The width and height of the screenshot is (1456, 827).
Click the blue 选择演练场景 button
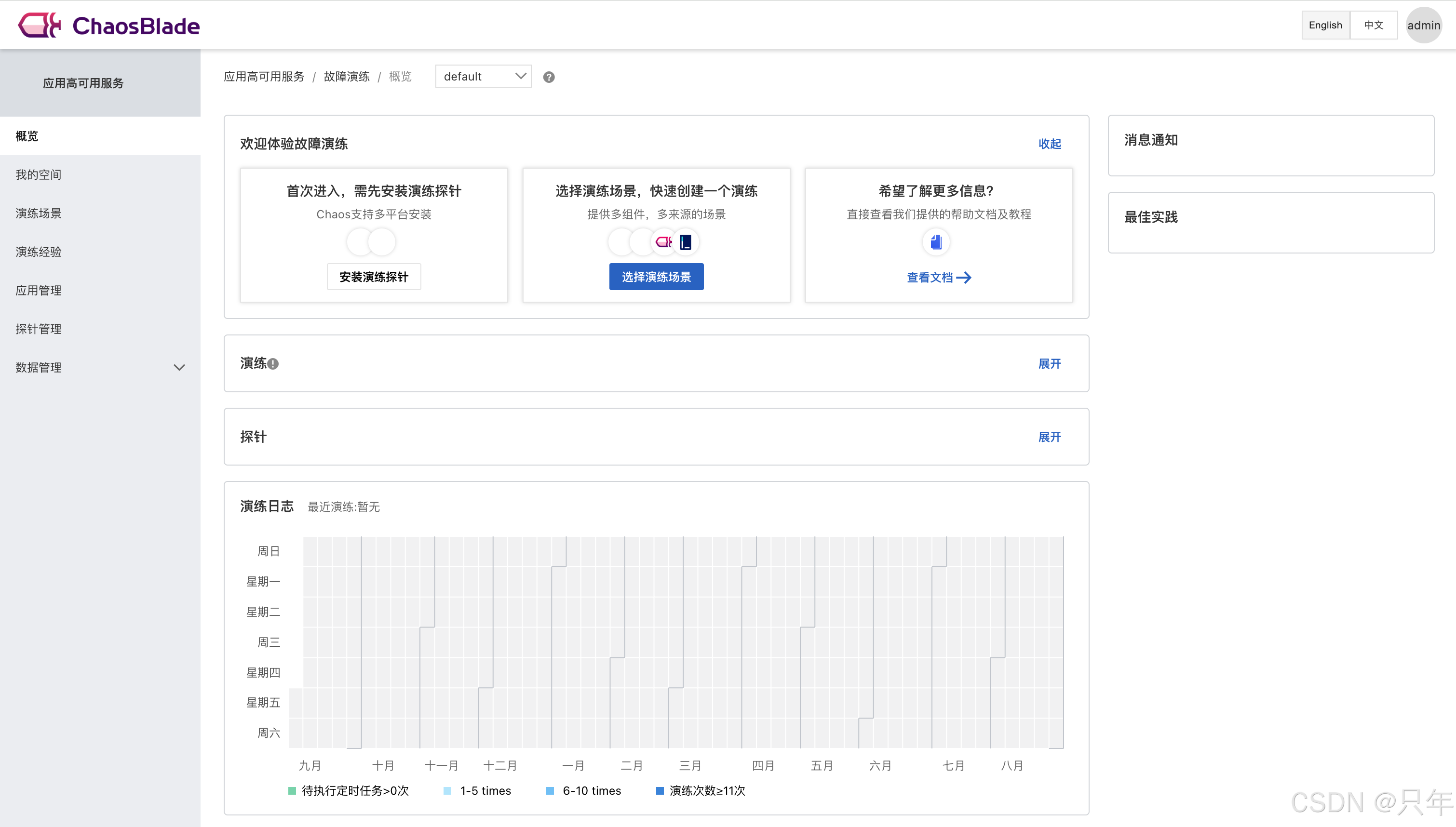tap(656, 277)
